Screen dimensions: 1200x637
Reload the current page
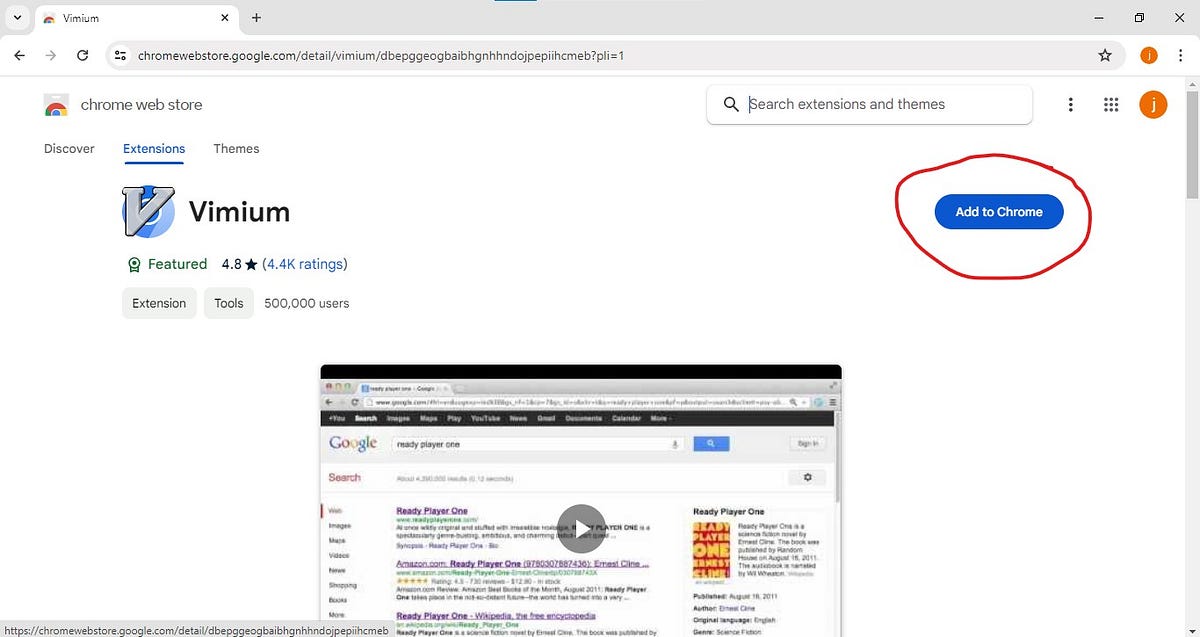pyautogui.click(x=83, y=55)
